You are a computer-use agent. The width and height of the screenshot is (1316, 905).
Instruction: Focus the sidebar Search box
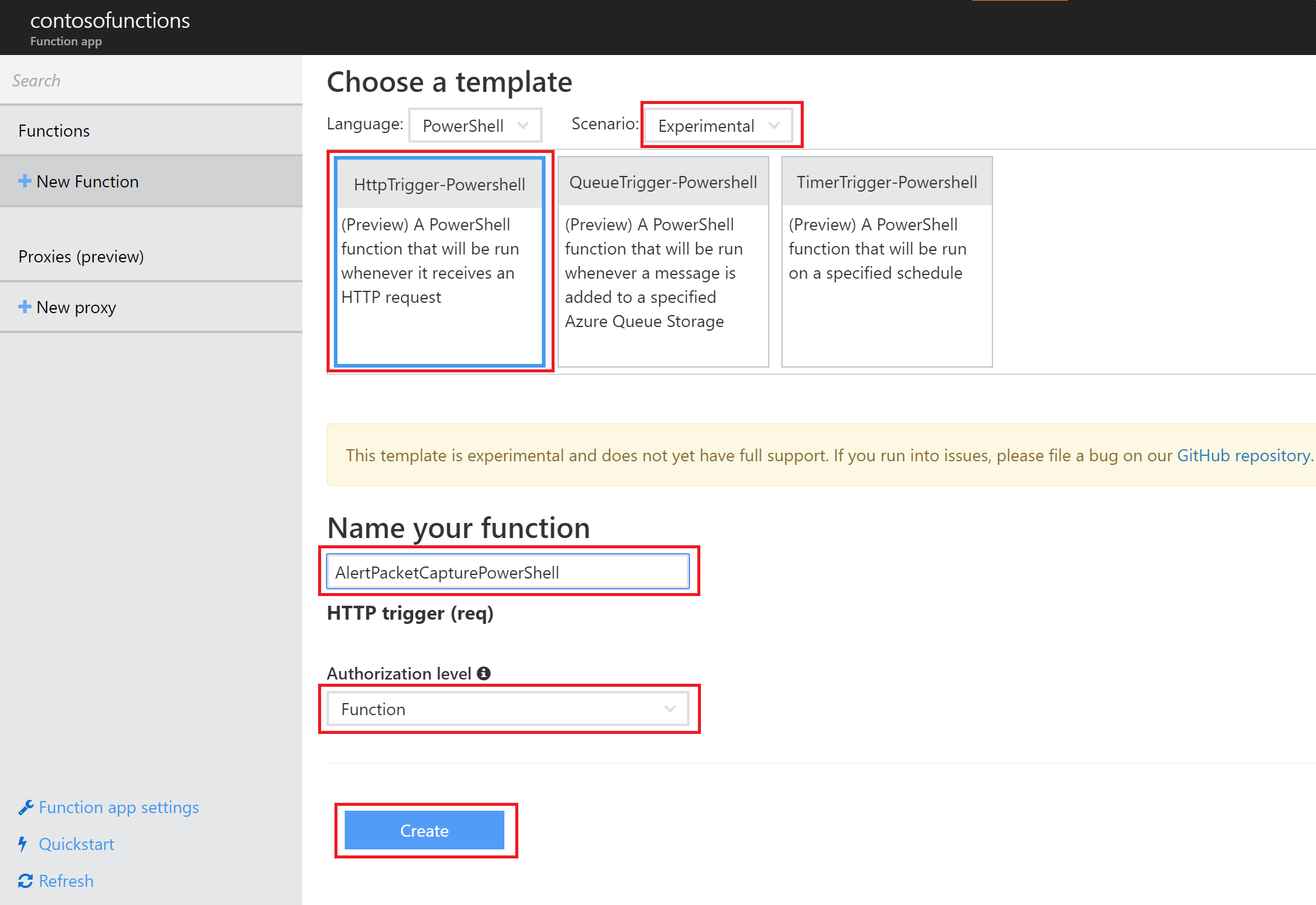[x=151, y=80]
